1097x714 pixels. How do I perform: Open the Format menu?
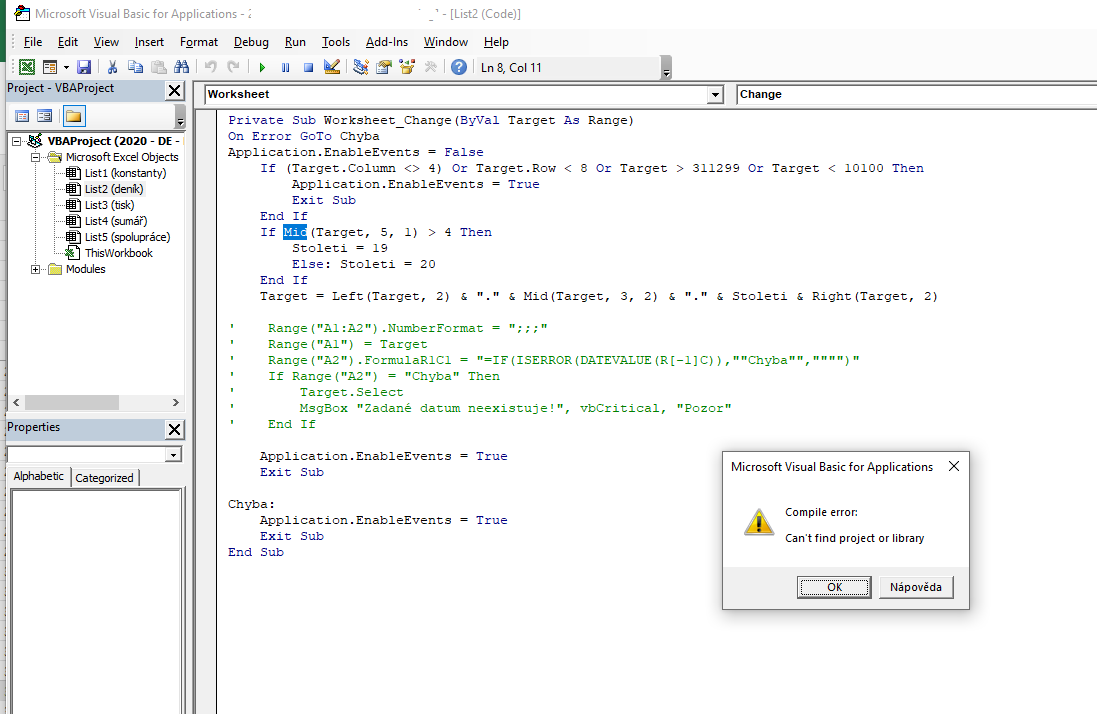tap(199, 42)
